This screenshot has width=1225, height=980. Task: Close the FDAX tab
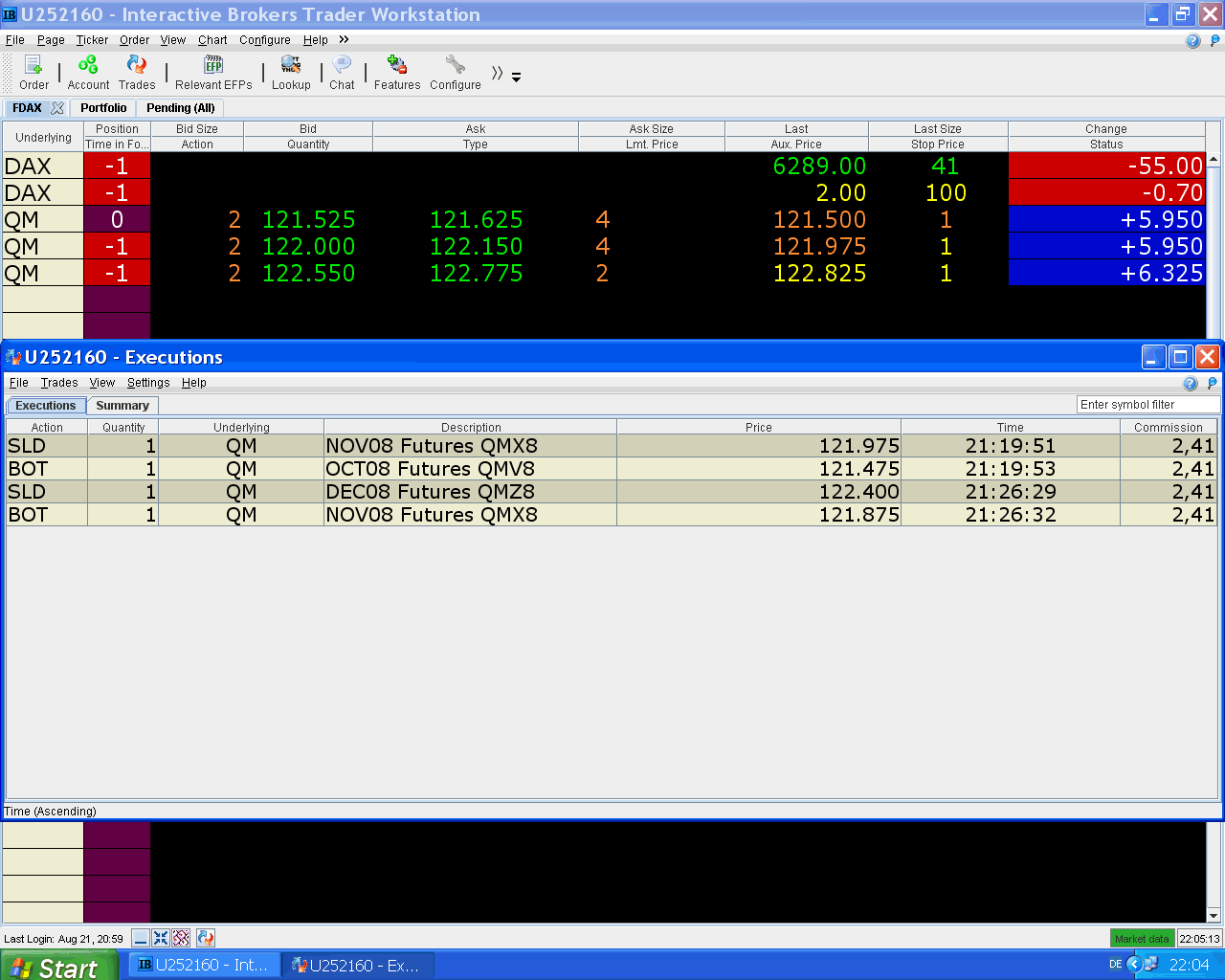(57, 108)
